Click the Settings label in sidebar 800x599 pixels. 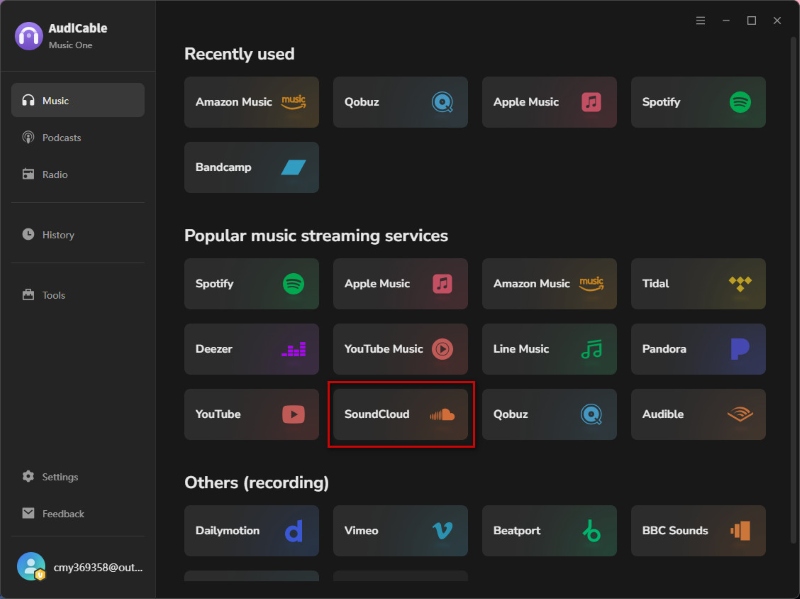pos(60,477)
